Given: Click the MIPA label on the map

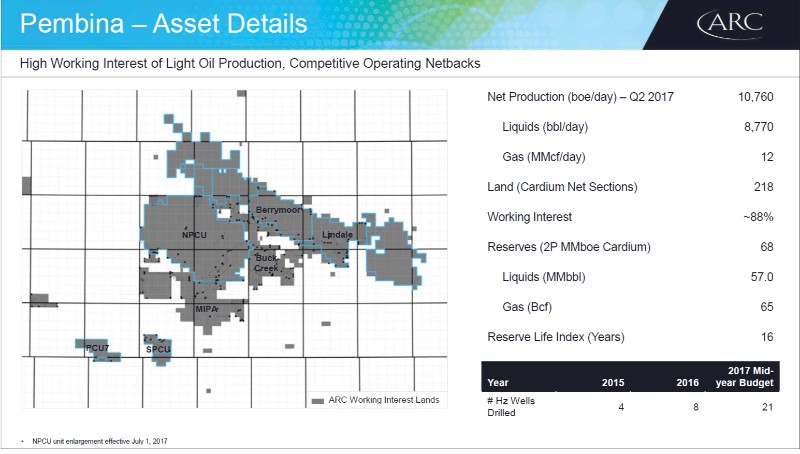Looking at the screenshot, I should pyautogui.click(x=207, y=309).
